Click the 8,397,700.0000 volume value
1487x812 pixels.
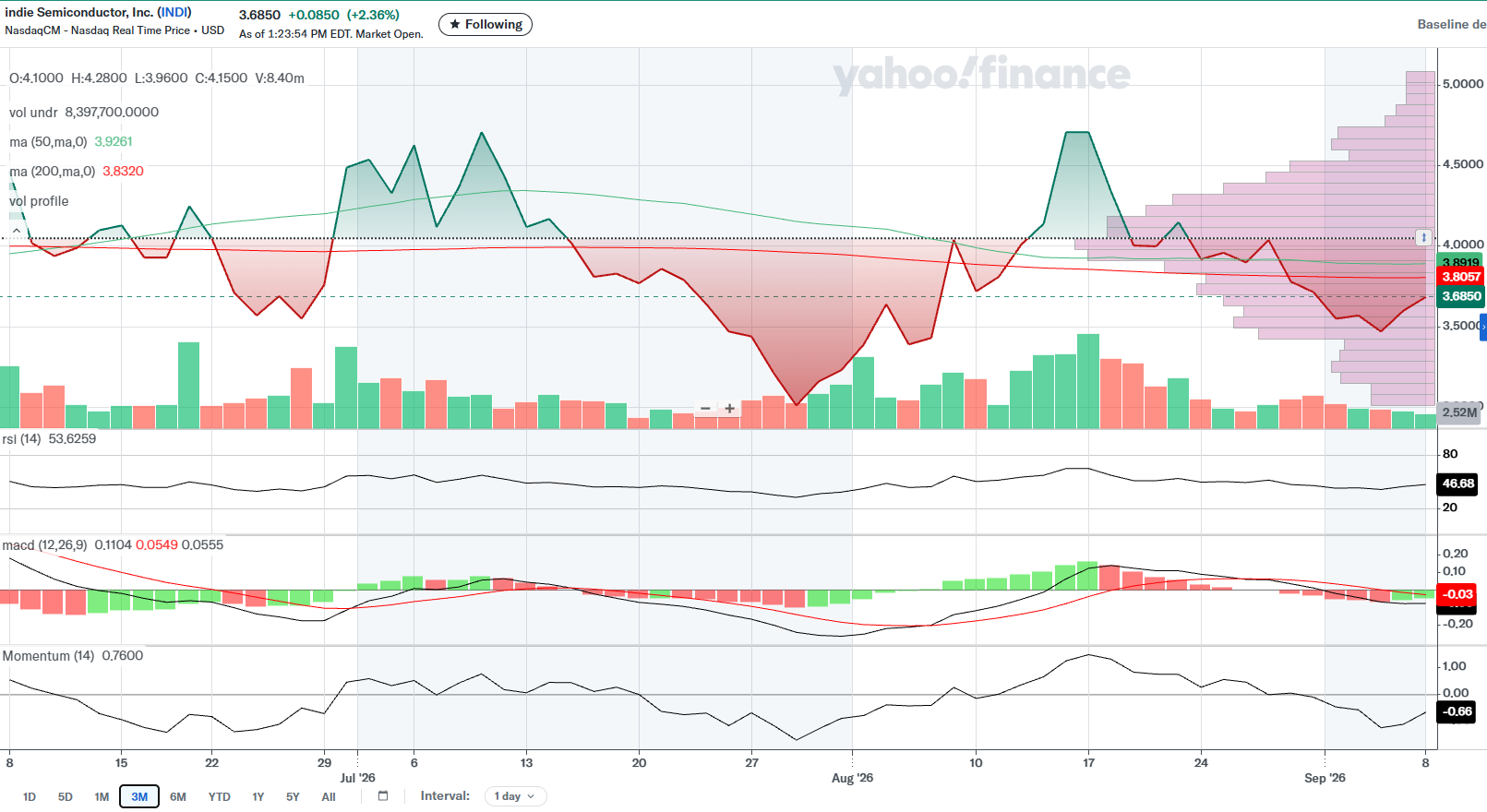pos(112,113)
